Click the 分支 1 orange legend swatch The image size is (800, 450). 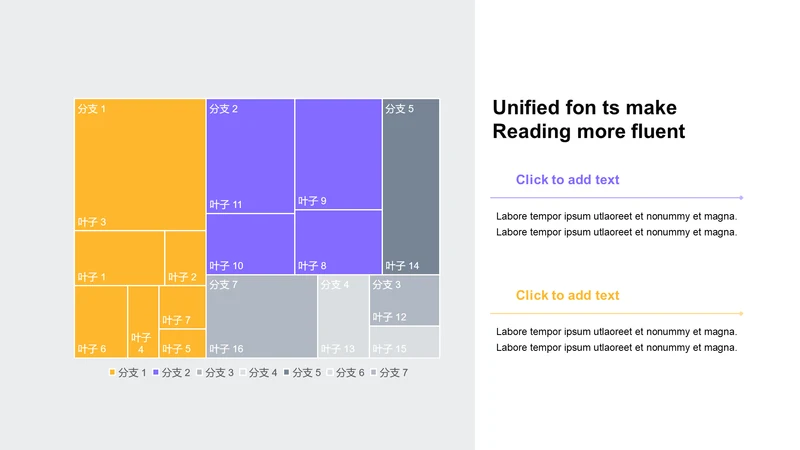click(x=112, y=372)
